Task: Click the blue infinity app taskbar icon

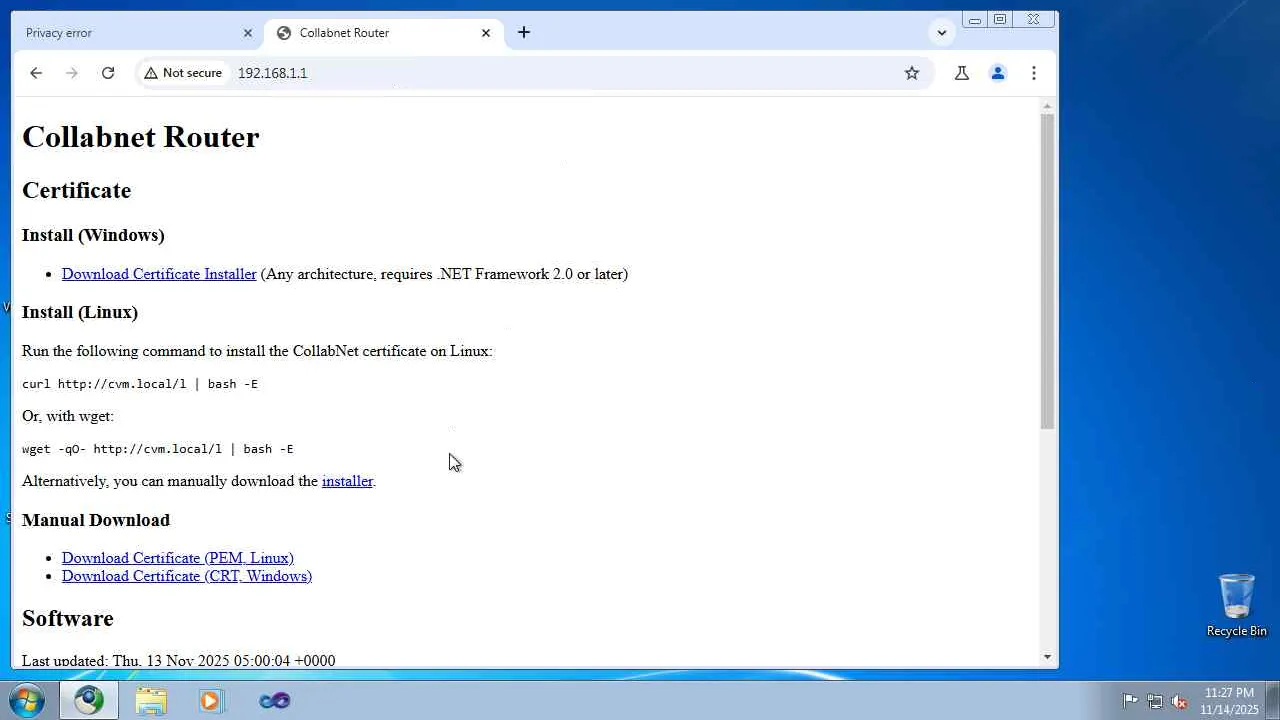Action: point(274,700)
